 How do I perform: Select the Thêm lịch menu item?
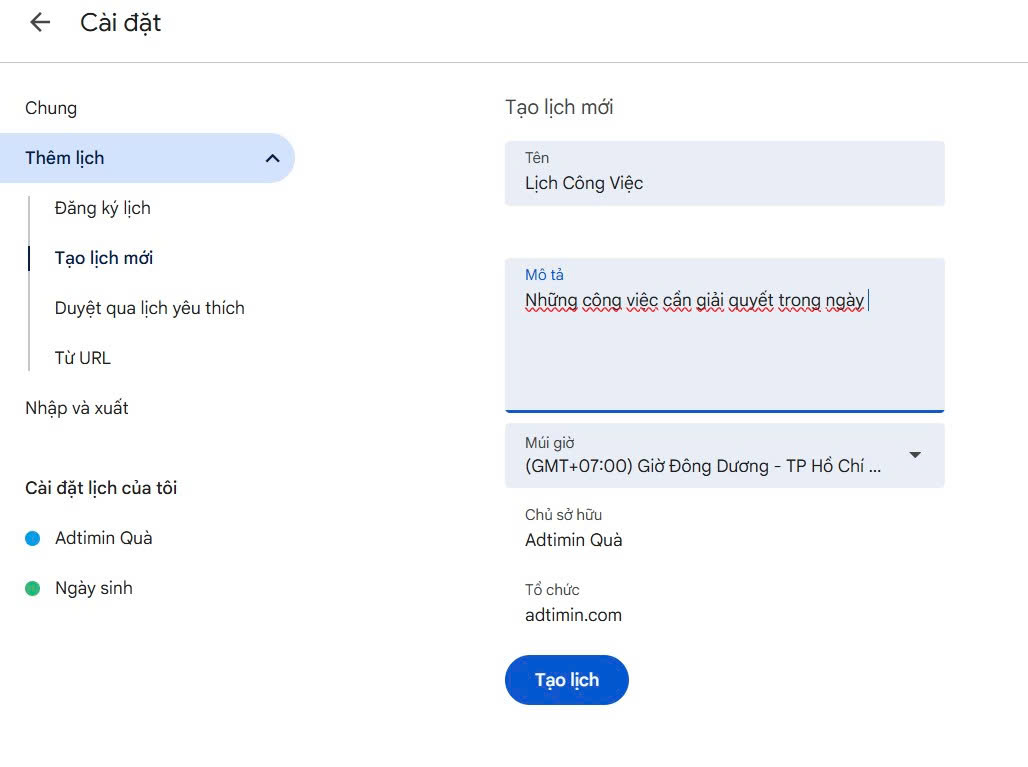65,158
